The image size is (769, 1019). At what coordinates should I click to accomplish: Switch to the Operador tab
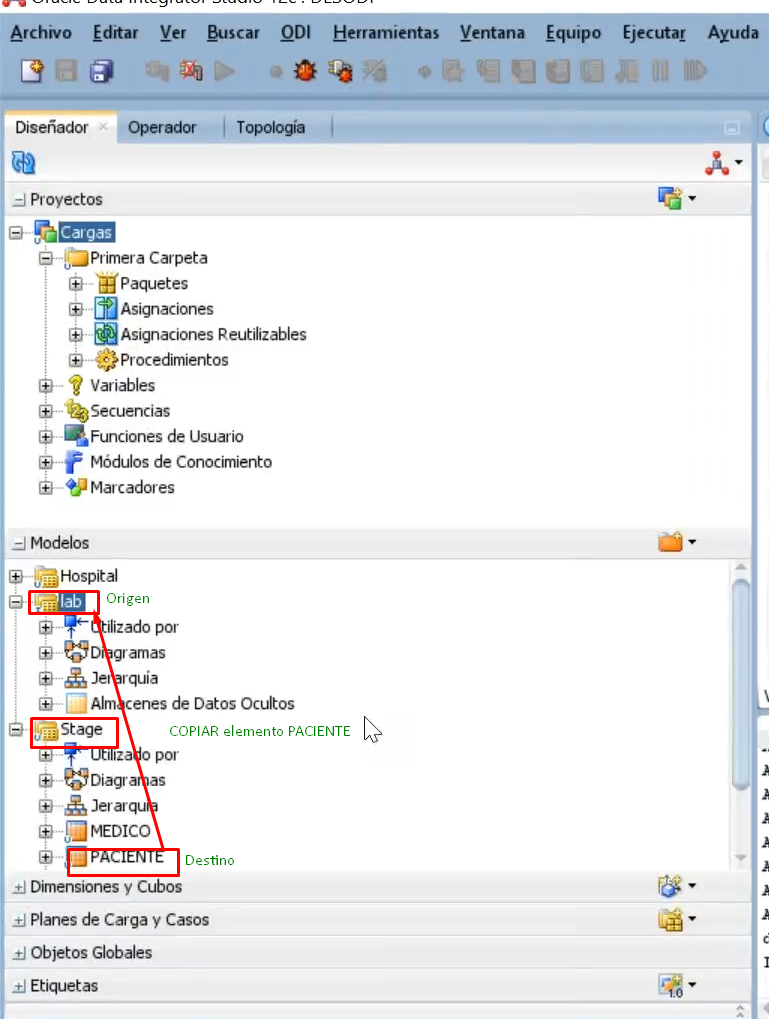pyautogui.click(x=162, y=127)
